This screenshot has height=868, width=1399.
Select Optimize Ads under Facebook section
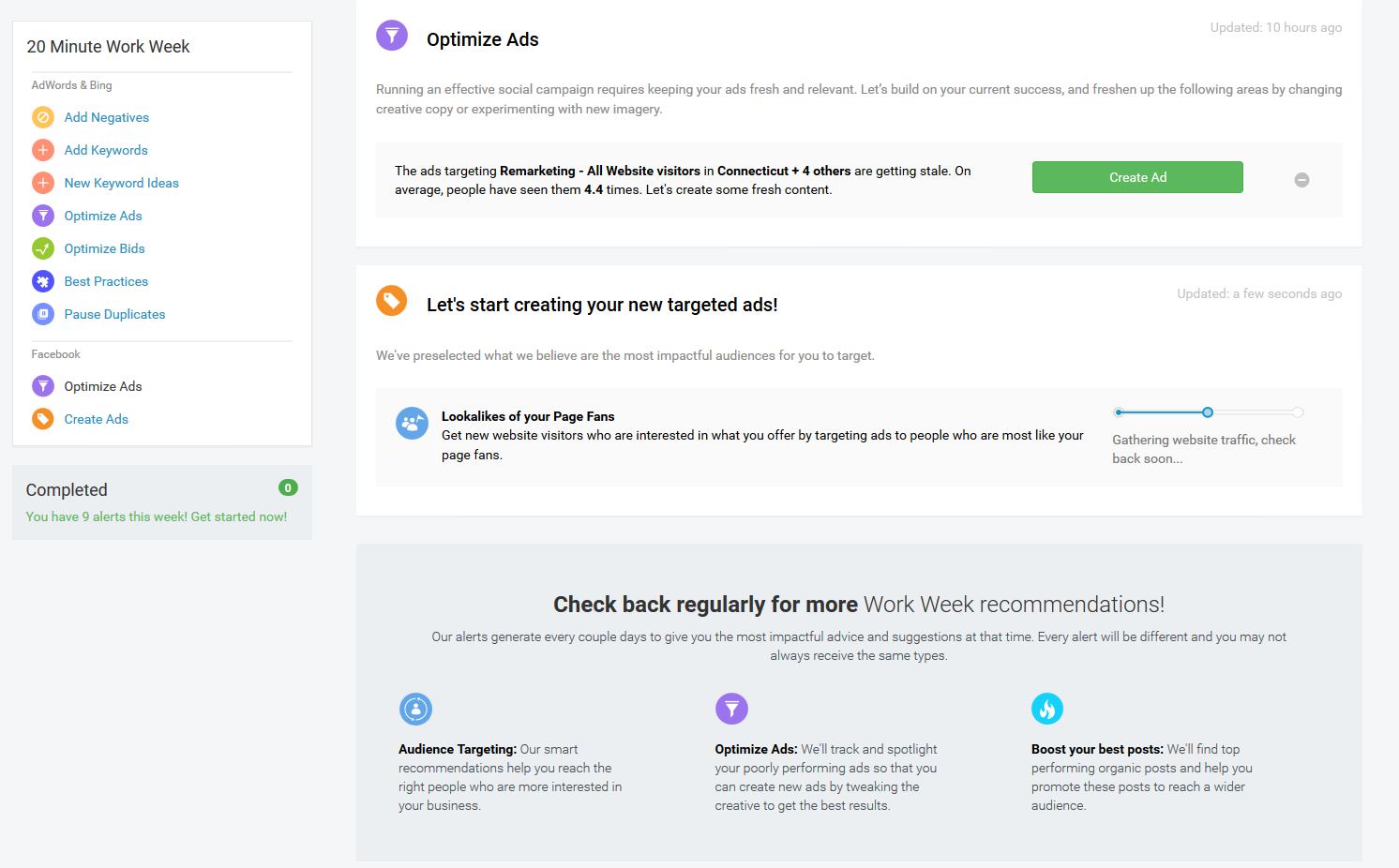click(103, 386)
